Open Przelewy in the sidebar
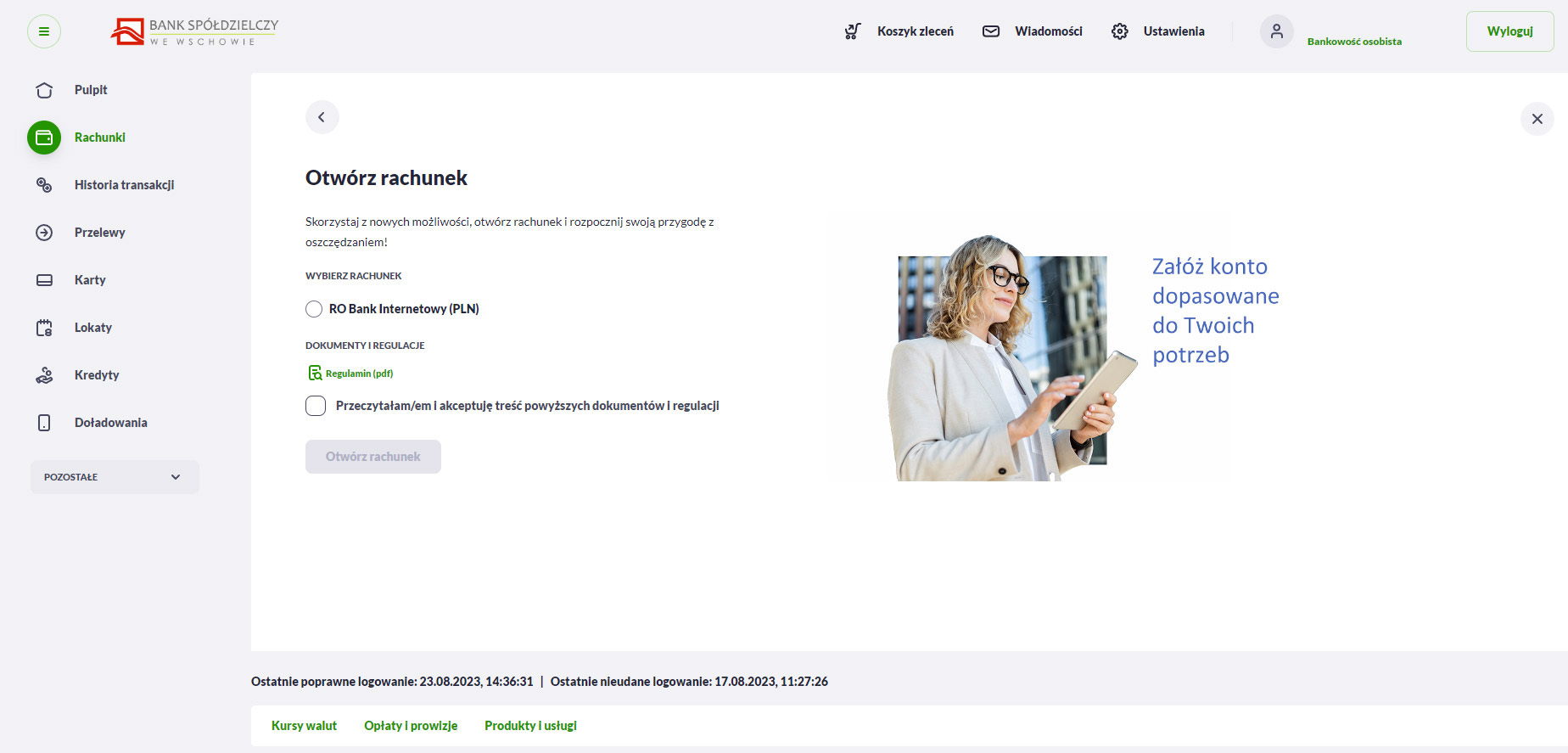The height and width of the screenshot is (753, 1568). [x=100, y=233]
